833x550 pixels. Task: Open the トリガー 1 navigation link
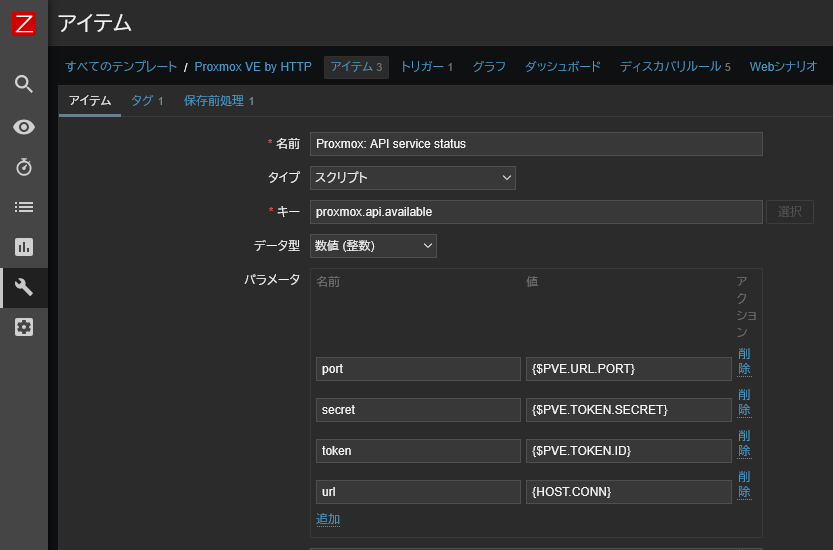tap(427, 67)
